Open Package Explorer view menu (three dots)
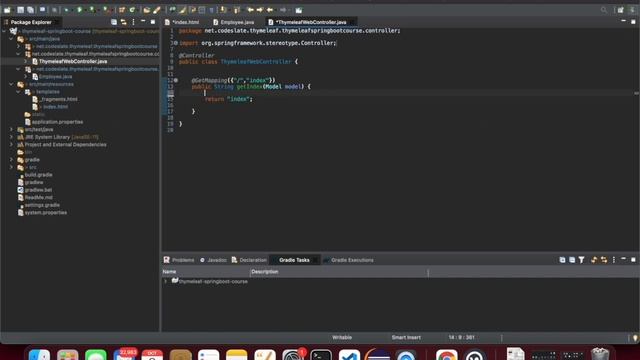Image resolution: width=640 pixels, height=360 pixels. 133,22
